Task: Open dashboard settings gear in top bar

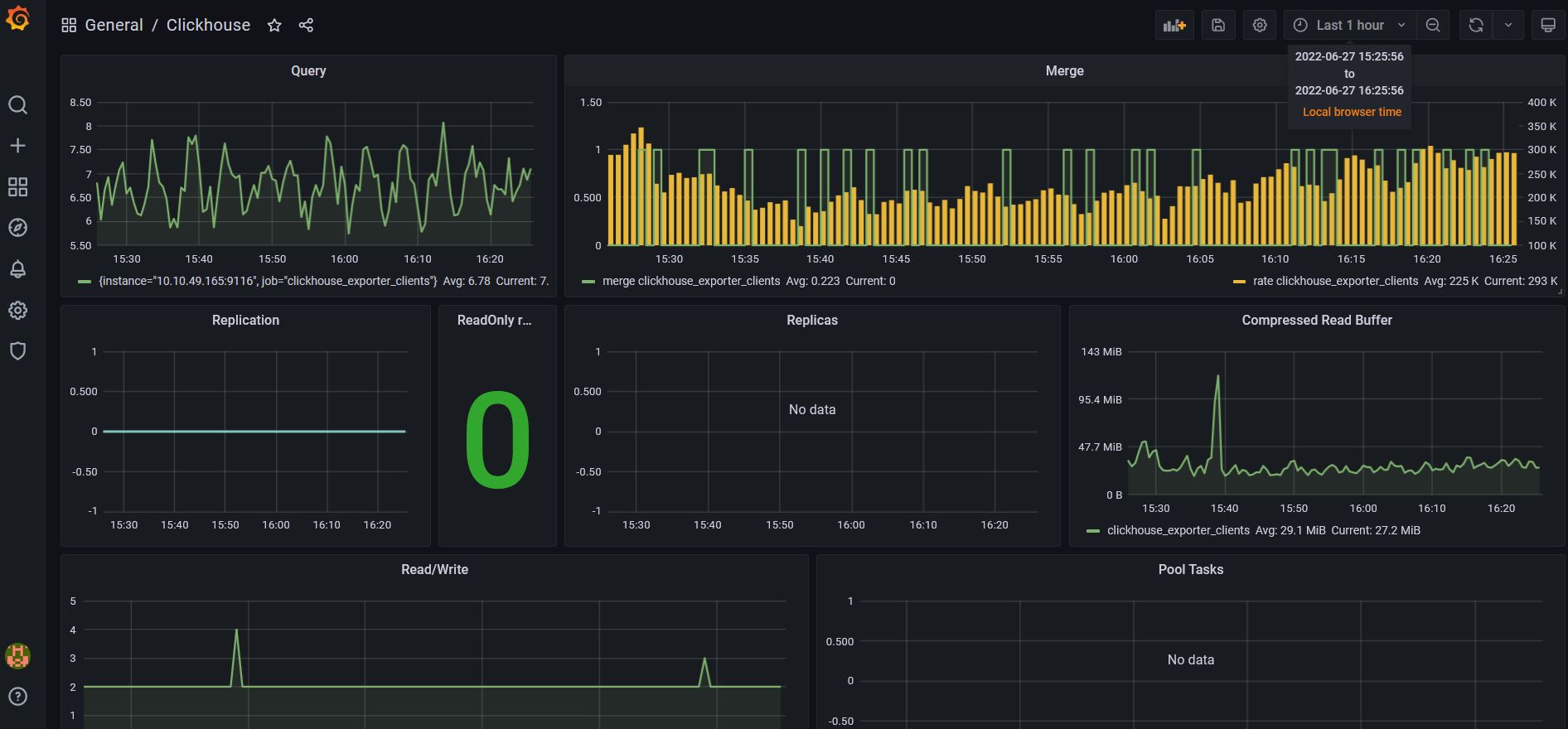Action: click(1260, 26)
